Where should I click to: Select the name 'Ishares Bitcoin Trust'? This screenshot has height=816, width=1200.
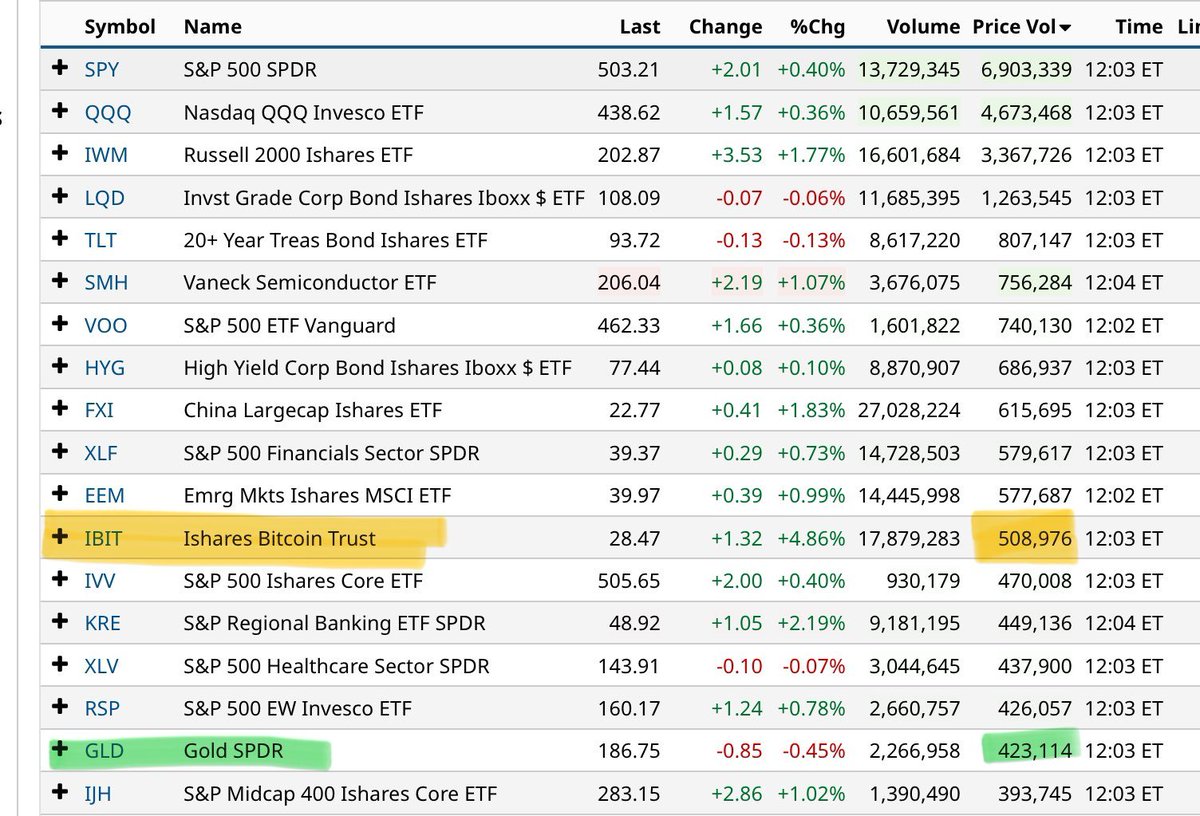point(280,539)
